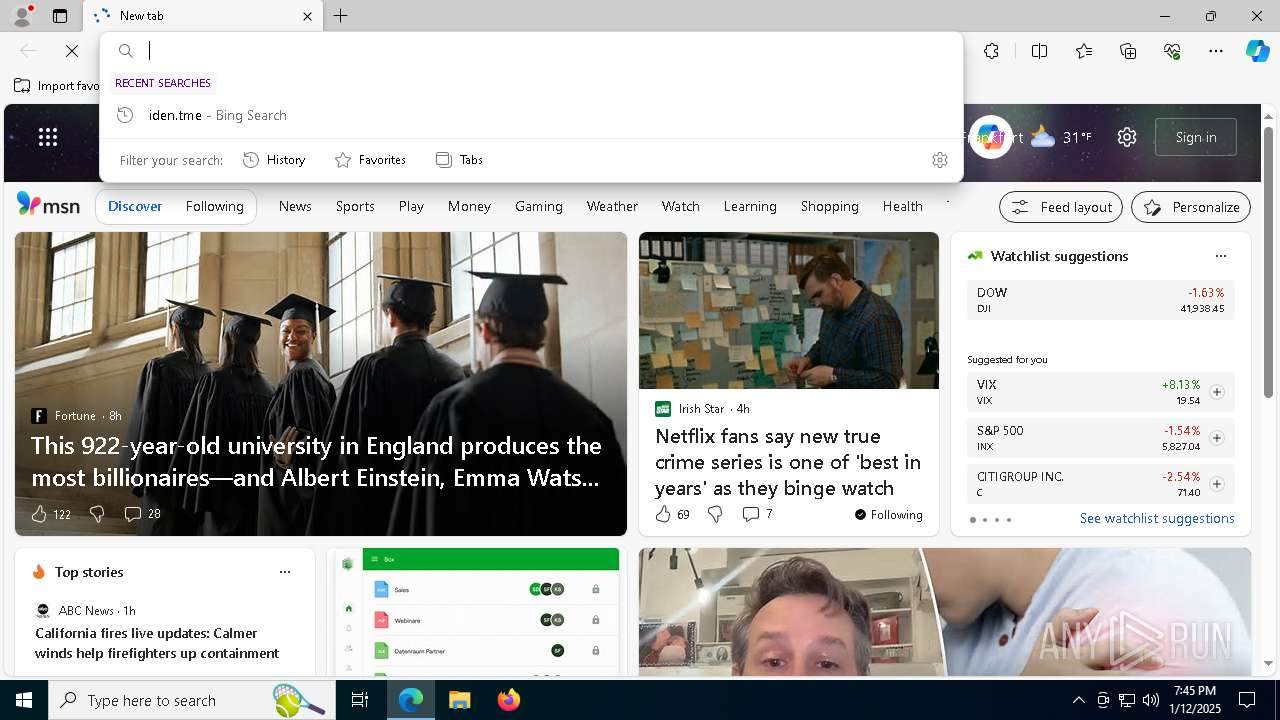Open the volume control in tray
This screenshot has width=1280, height=720.
pyautogui.click(x=1150, y=700)
